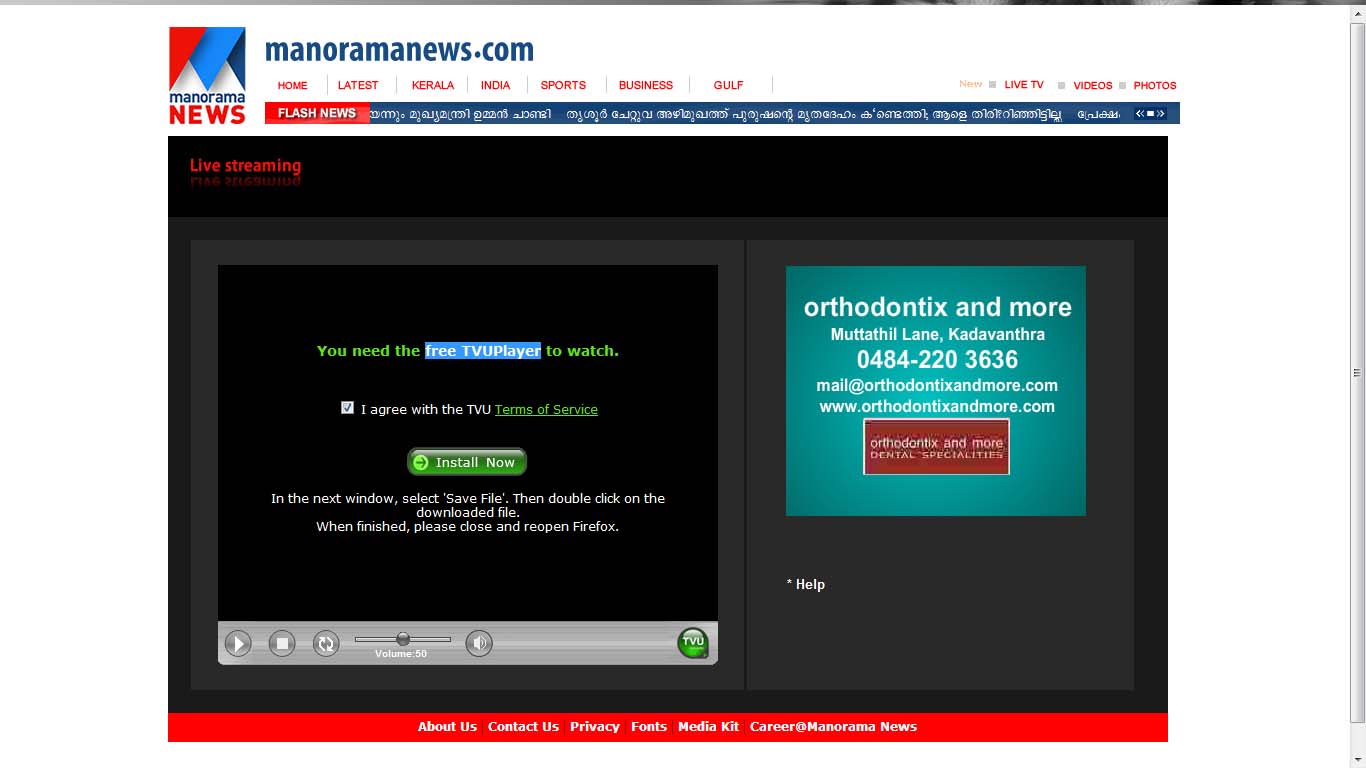Open the GULF section
The height and width of the screenshot is (768, 1366).
[728, 85]
